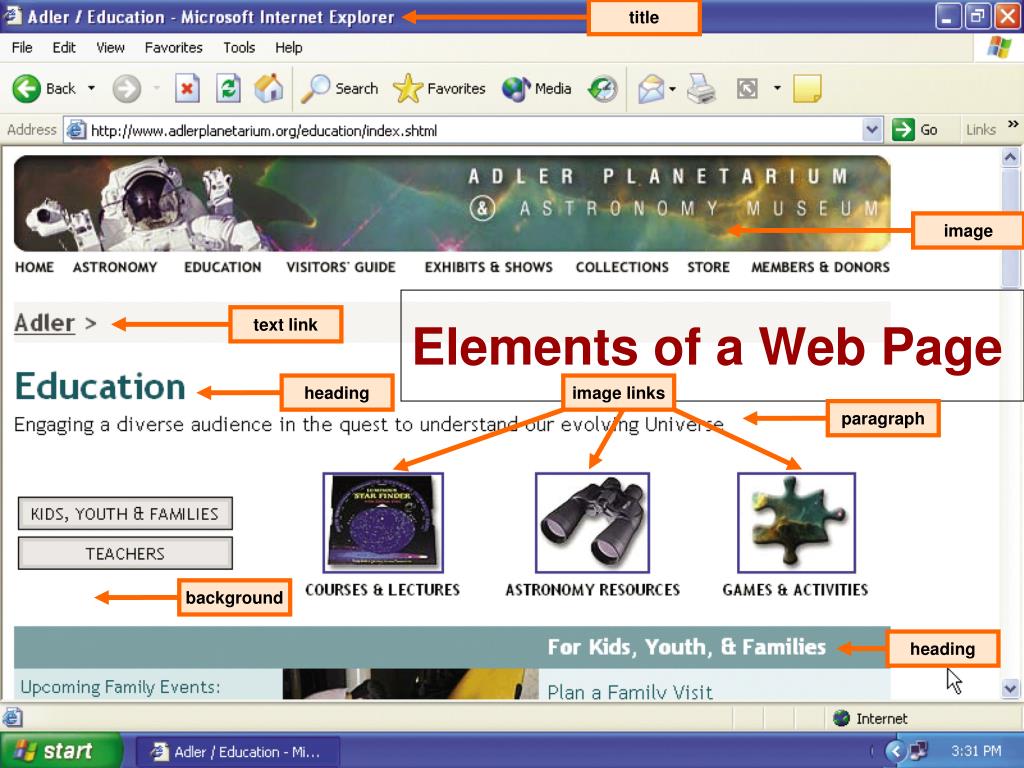
Task: Open the Back button history dropdown
Action: (91, 88)
